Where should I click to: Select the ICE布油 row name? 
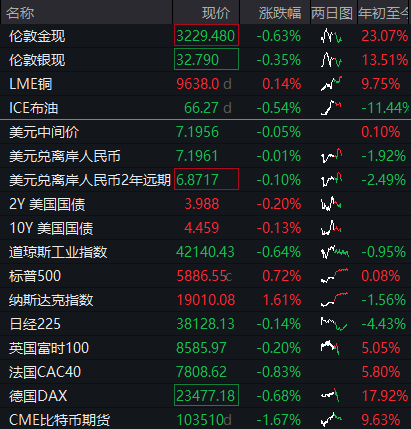tap(34, 108)
